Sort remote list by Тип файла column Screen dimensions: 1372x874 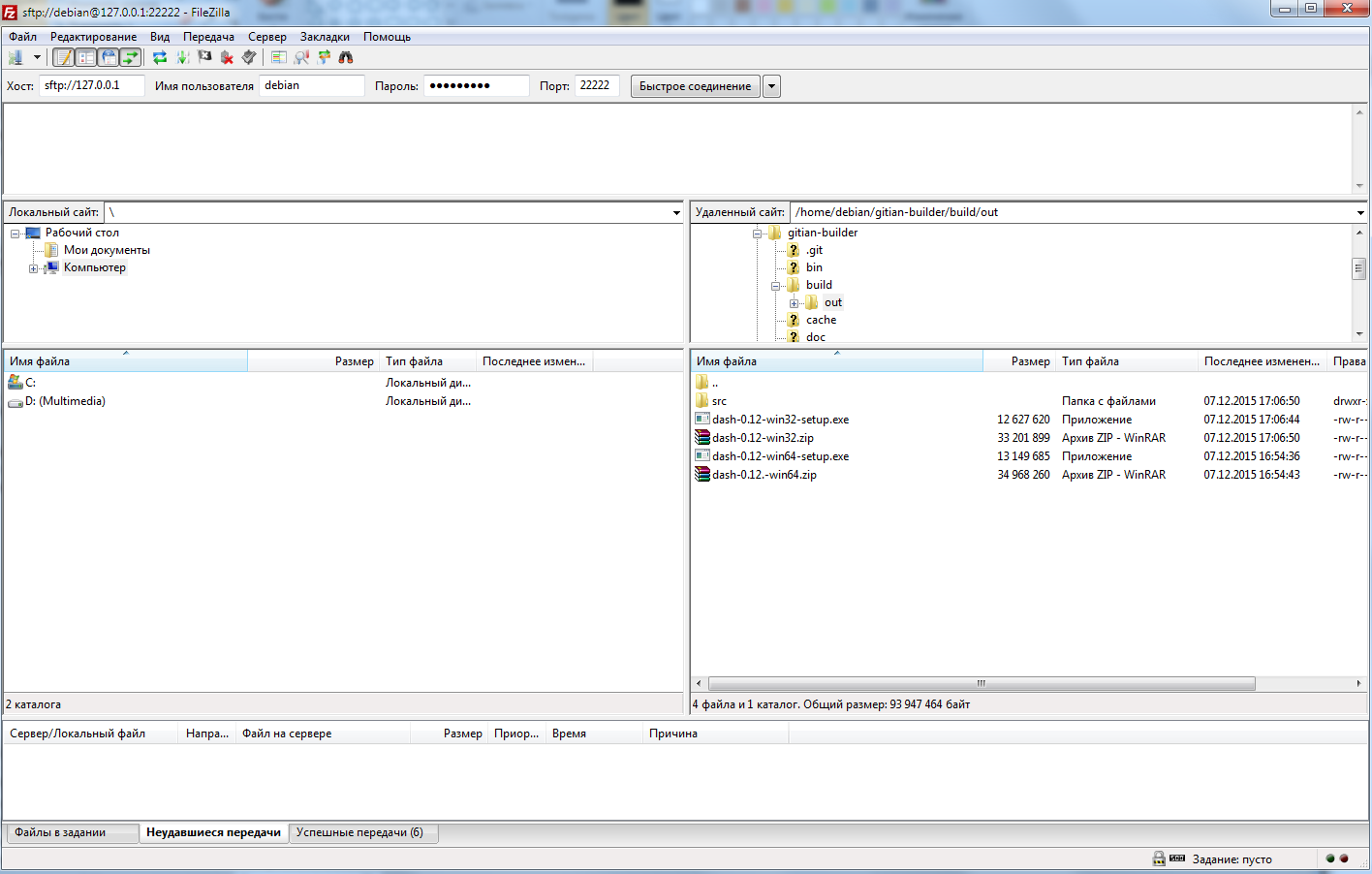(x=1127, y=361)
